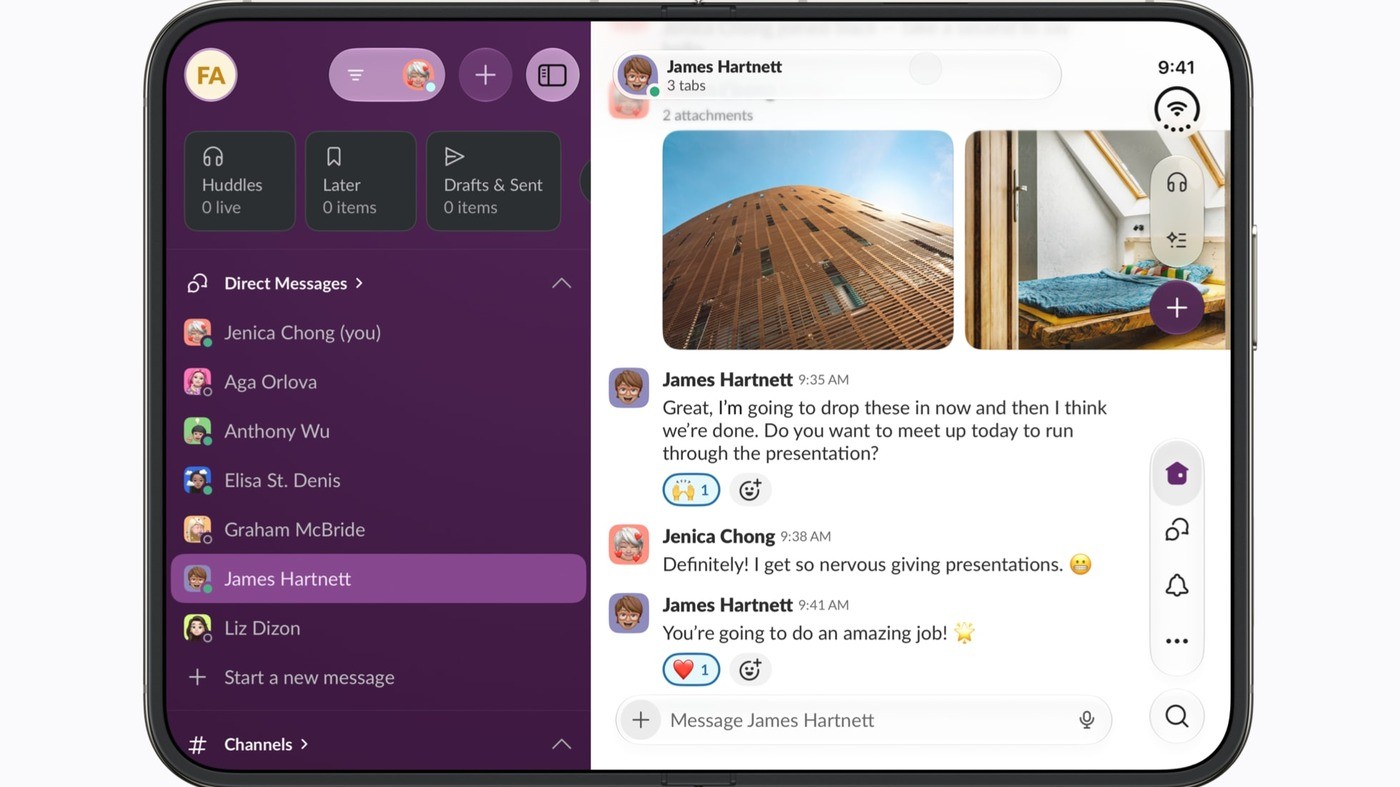Open James Hartnett conversation header with 3 tabs

[x=837, y=75]
